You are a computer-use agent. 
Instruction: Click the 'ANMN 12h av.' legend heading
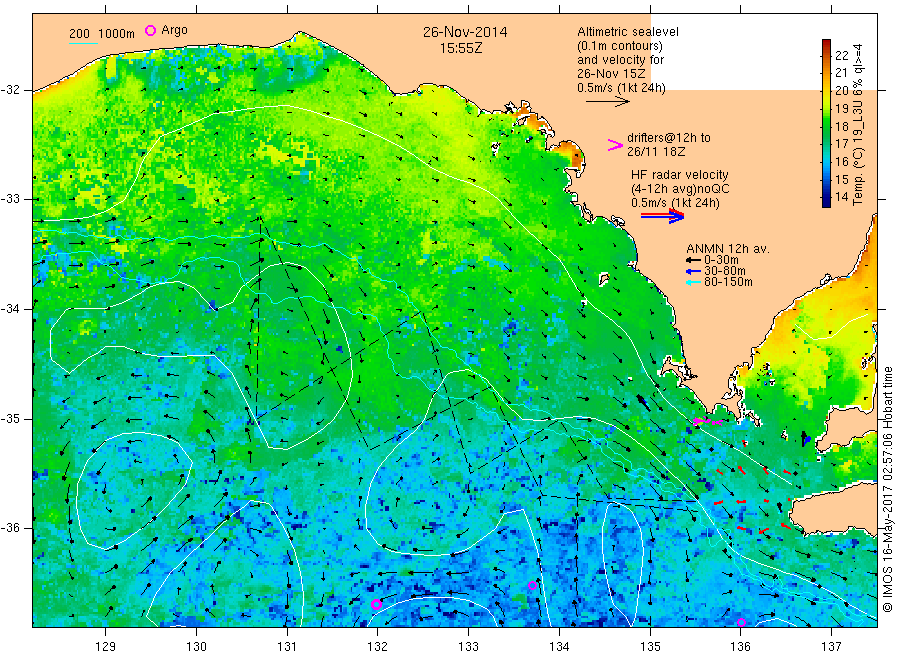pos(728,249)
